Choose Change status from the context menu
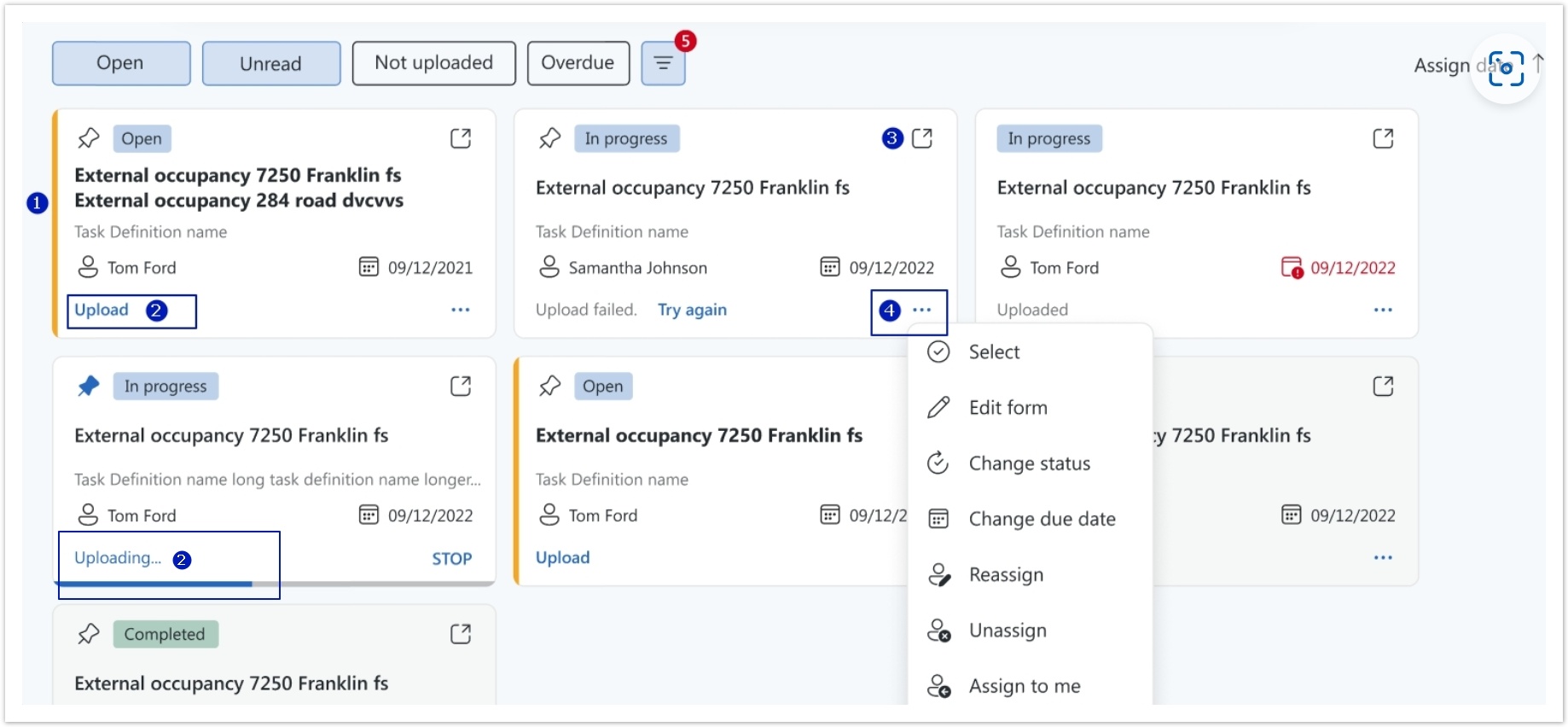 [1029, 463]
